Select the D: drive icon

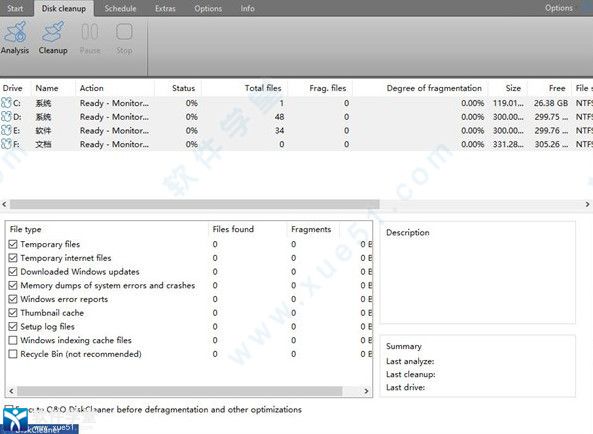(6, 117)
